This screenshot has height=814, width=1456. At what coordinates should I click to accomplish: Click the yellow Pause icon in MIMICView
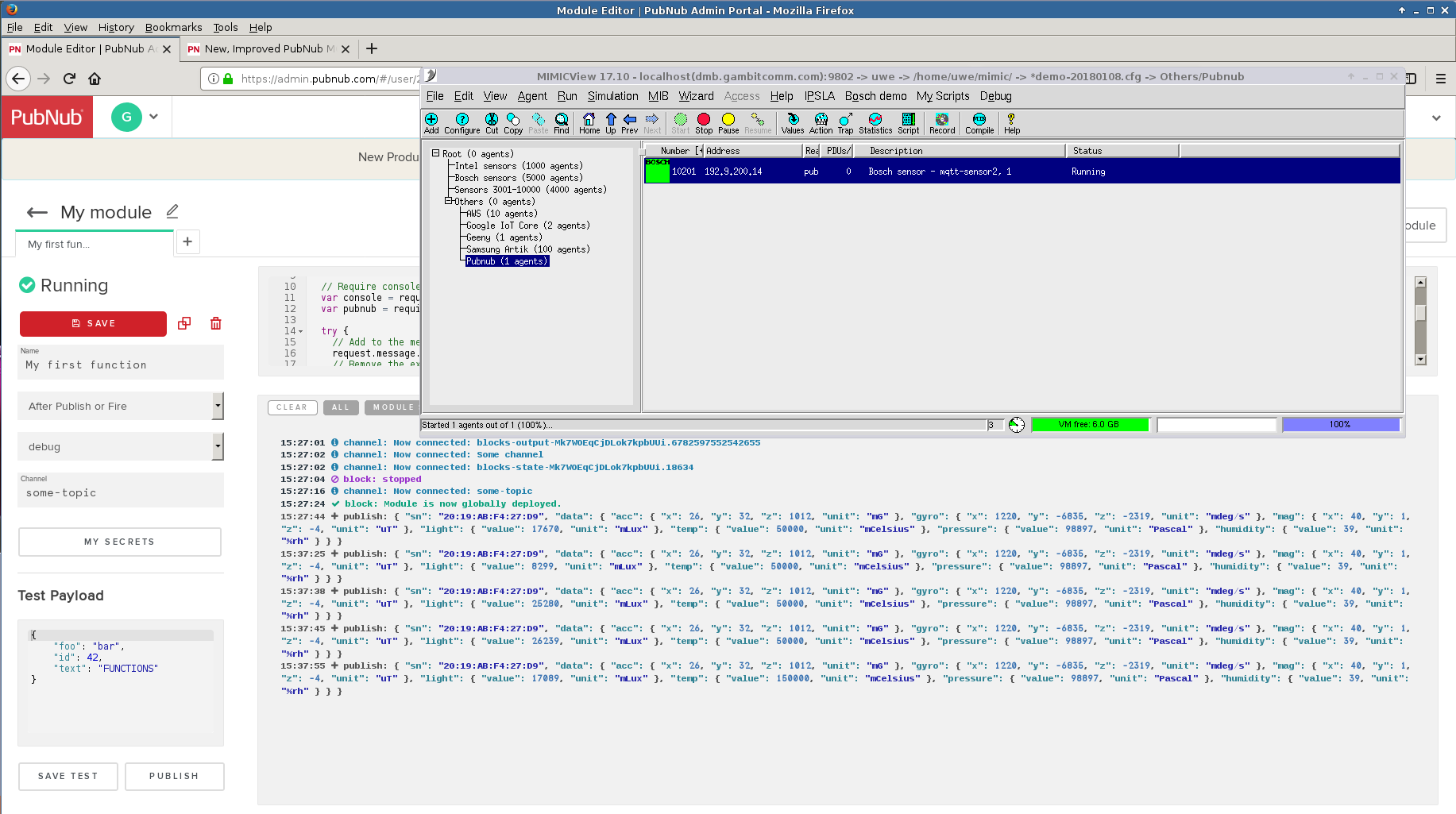pos(728,123)
